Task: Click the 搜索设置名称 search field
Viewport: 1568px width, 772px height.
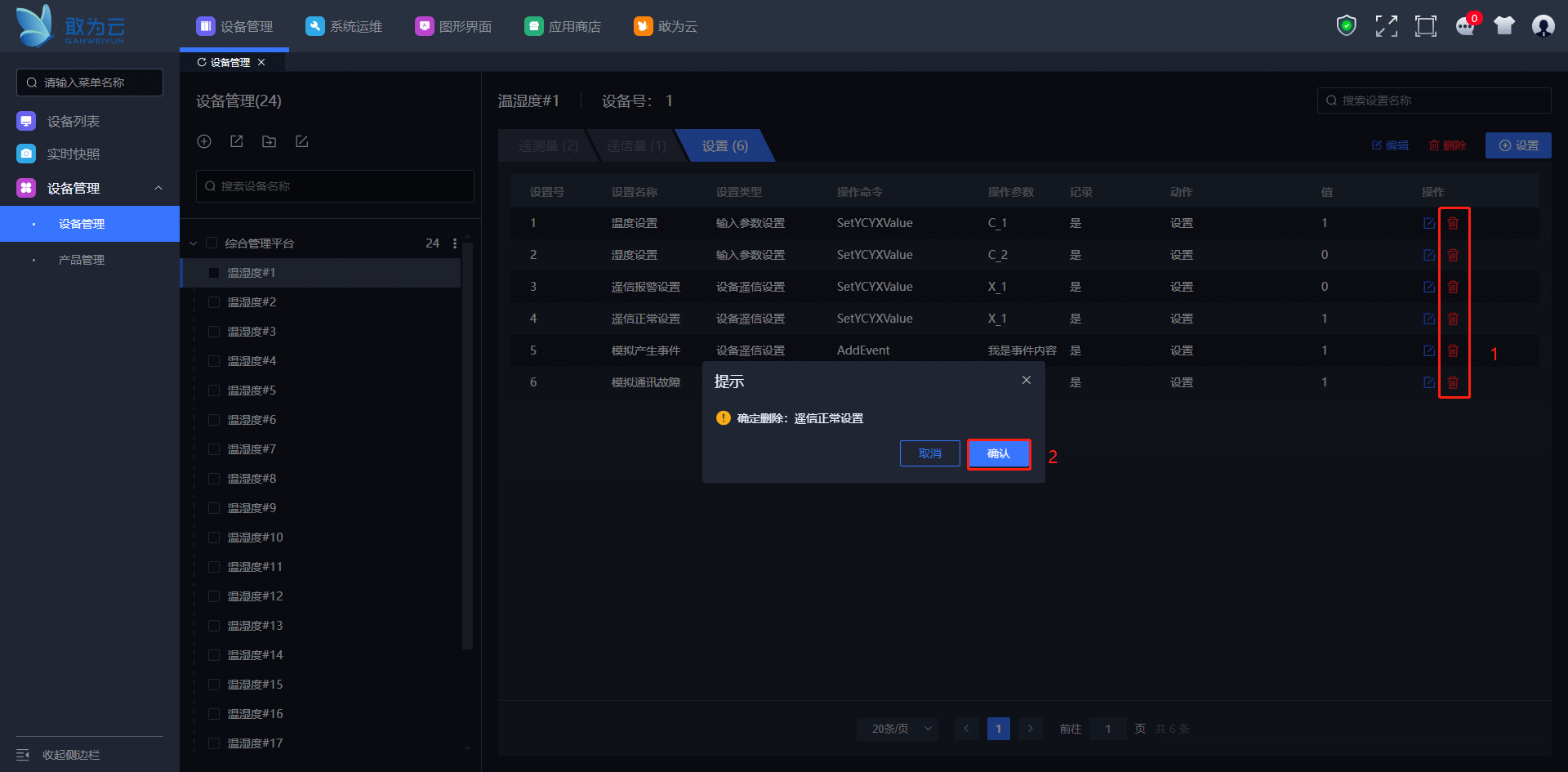Action: 1434,100
